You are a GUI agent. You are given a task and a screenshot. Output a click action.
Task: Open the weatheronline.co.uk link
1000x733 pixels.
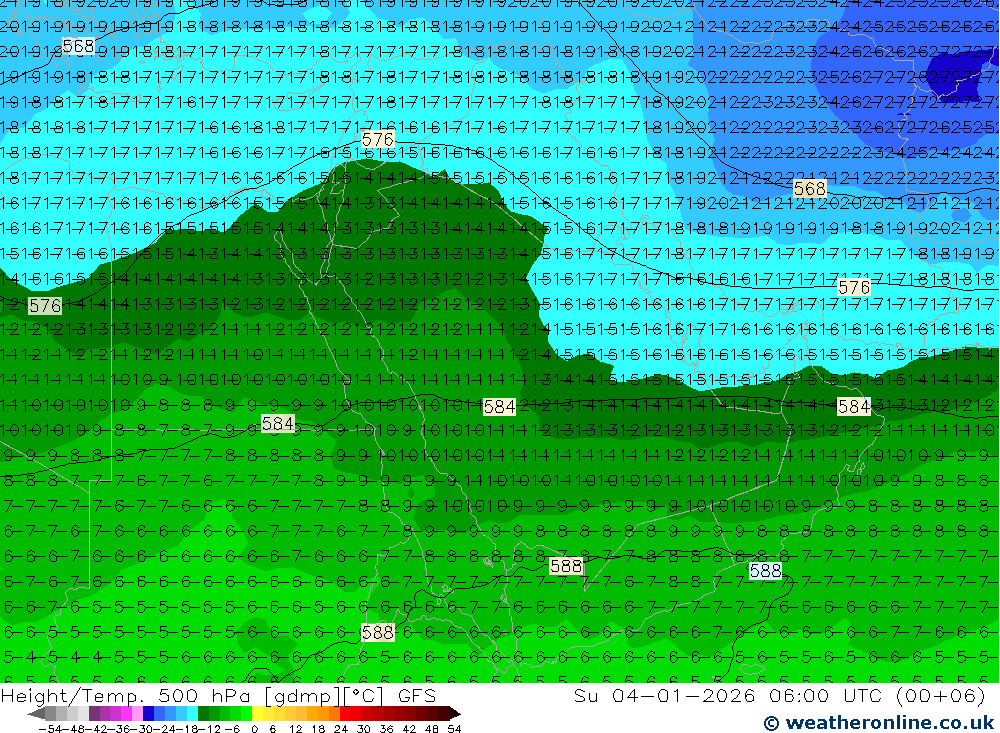point(879,722)
